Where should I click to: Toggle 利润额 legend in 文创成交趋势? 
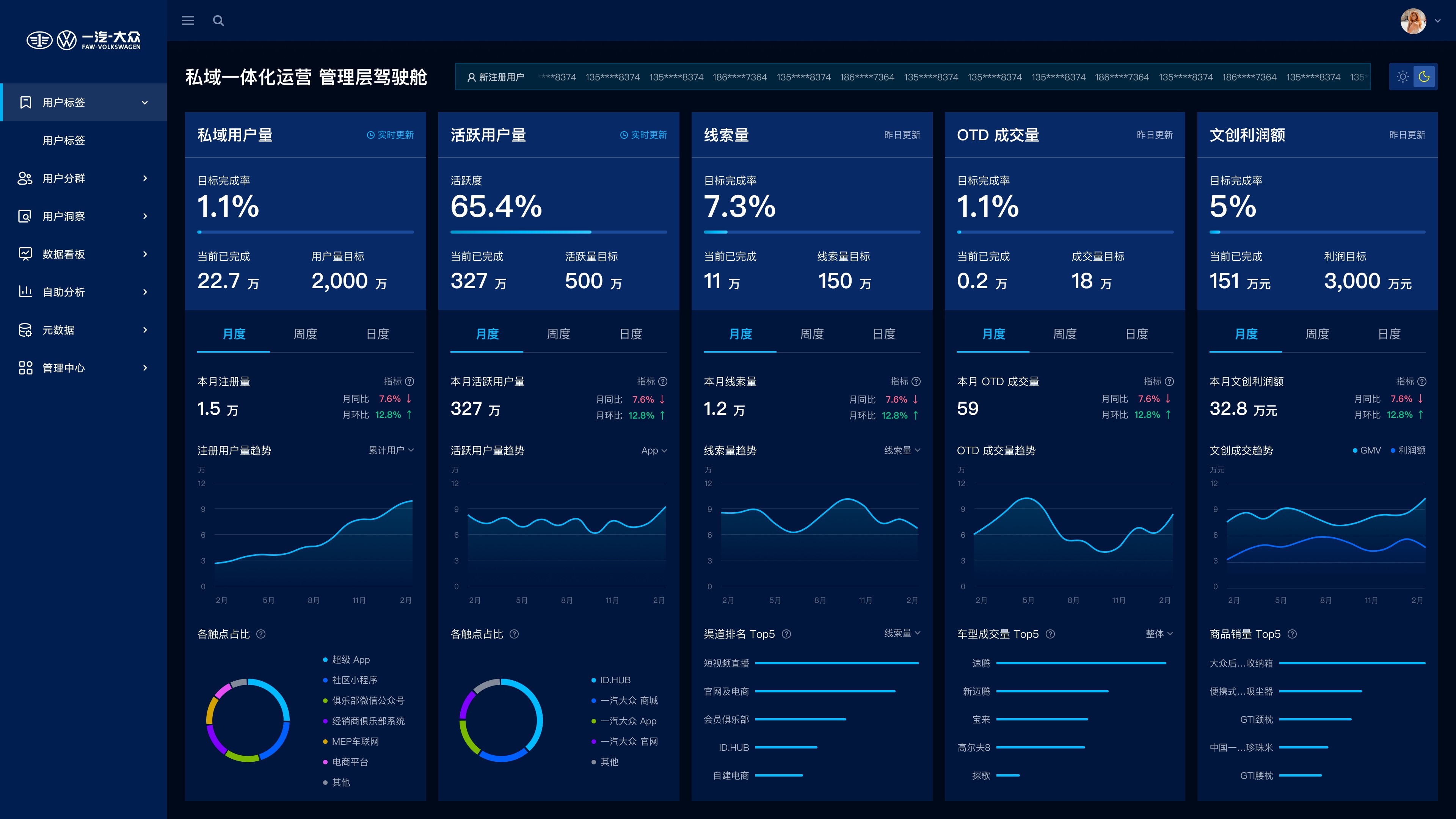[x=1407, y=450]
